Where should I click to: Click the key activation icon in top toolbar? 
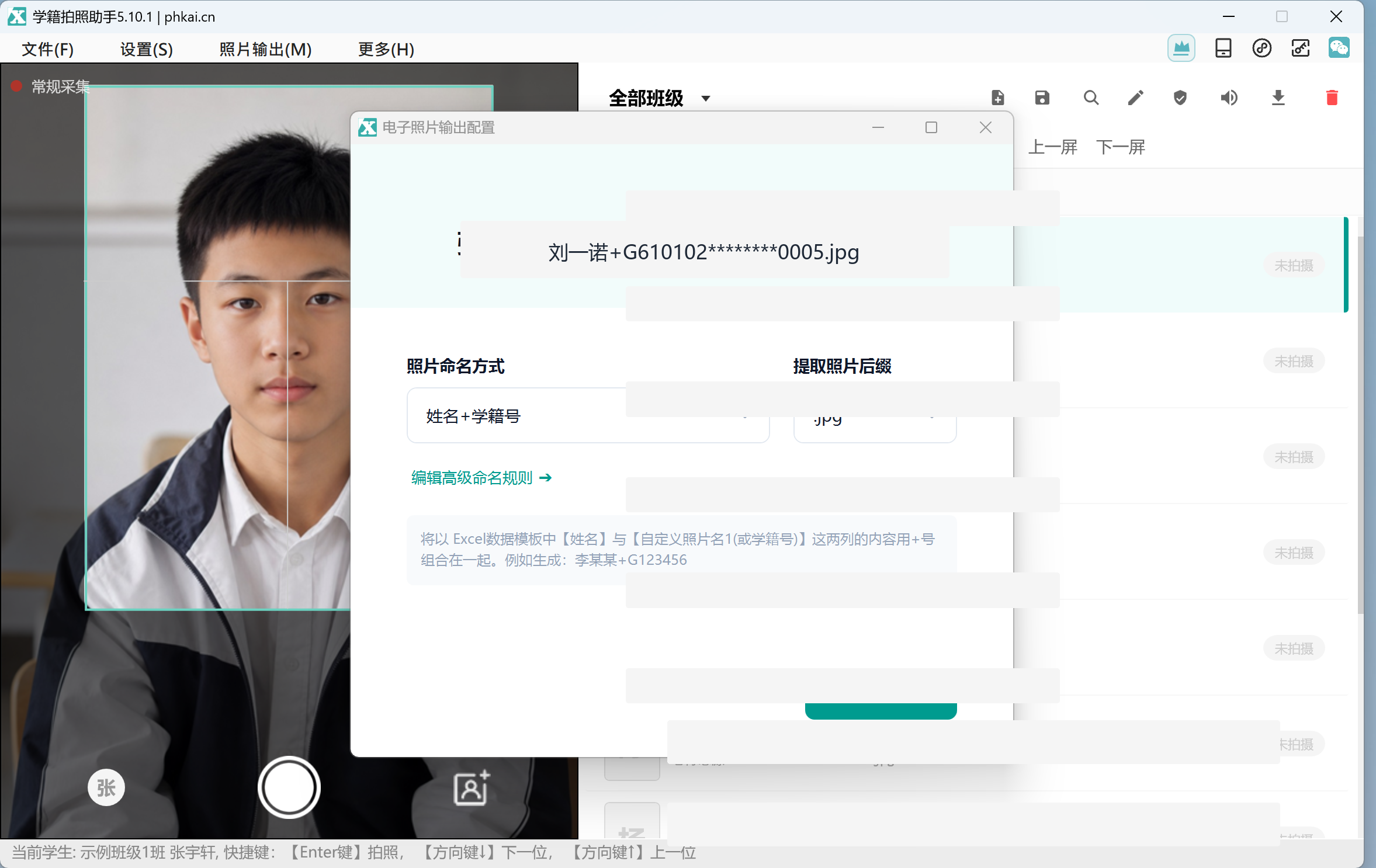[1300, 48]
